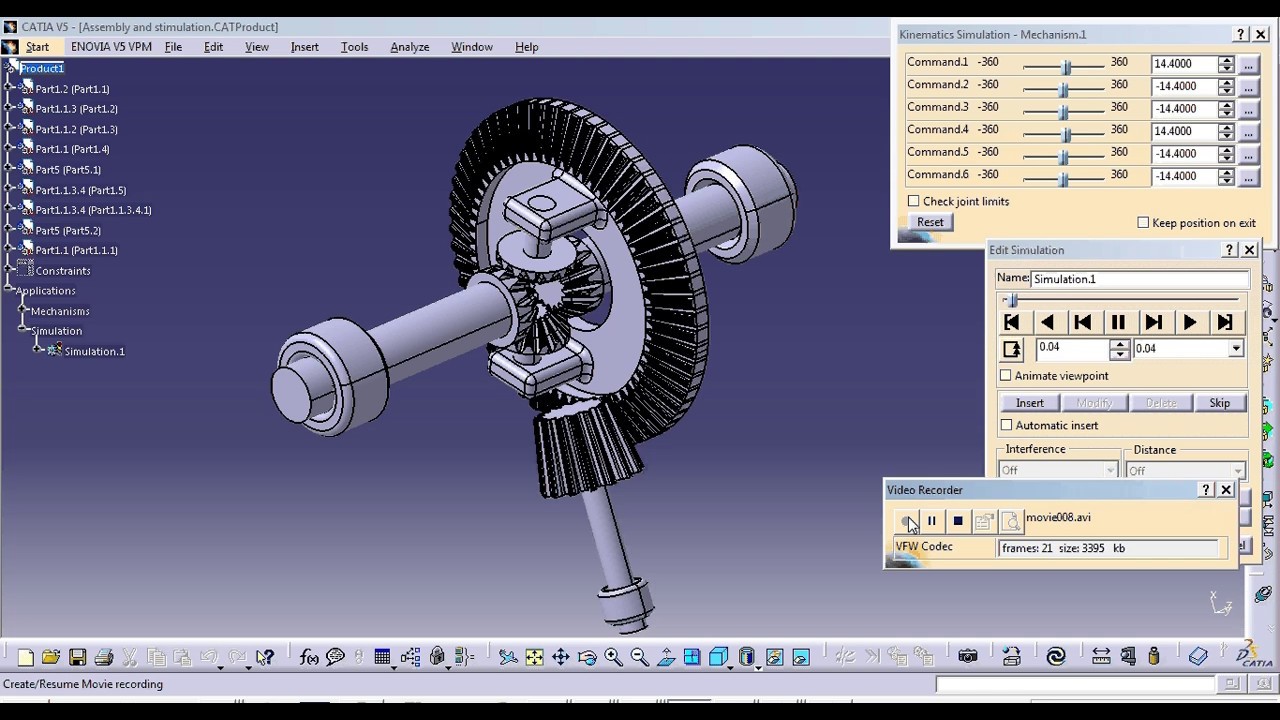The height and width of the screenshot is (720, 1280).
Task: Collapse the Mechanisms tree node
Action: (x=22, y=311)
